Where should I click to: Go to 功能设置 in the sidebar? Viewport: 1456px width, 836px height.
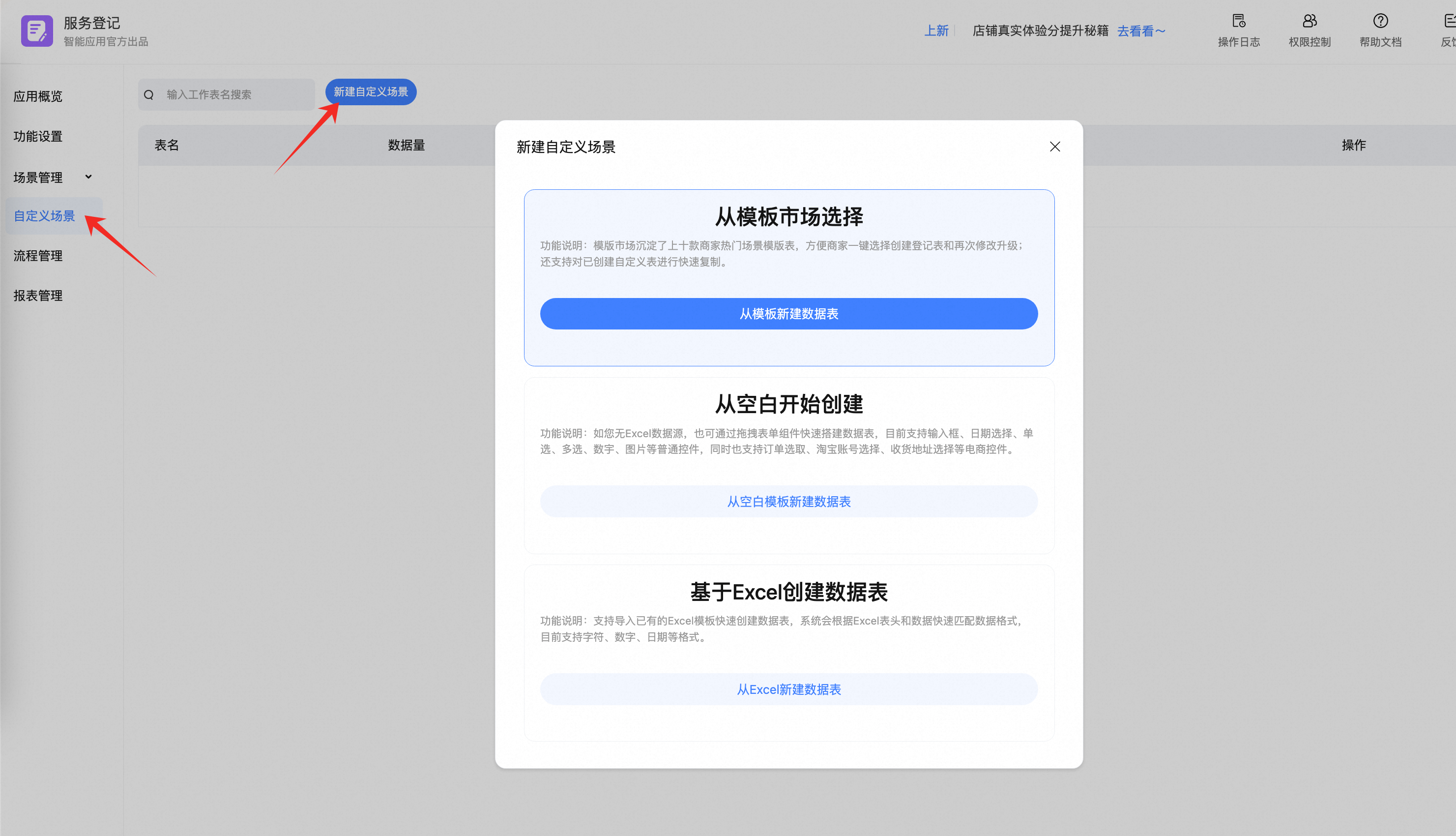(x=38, y=137)
